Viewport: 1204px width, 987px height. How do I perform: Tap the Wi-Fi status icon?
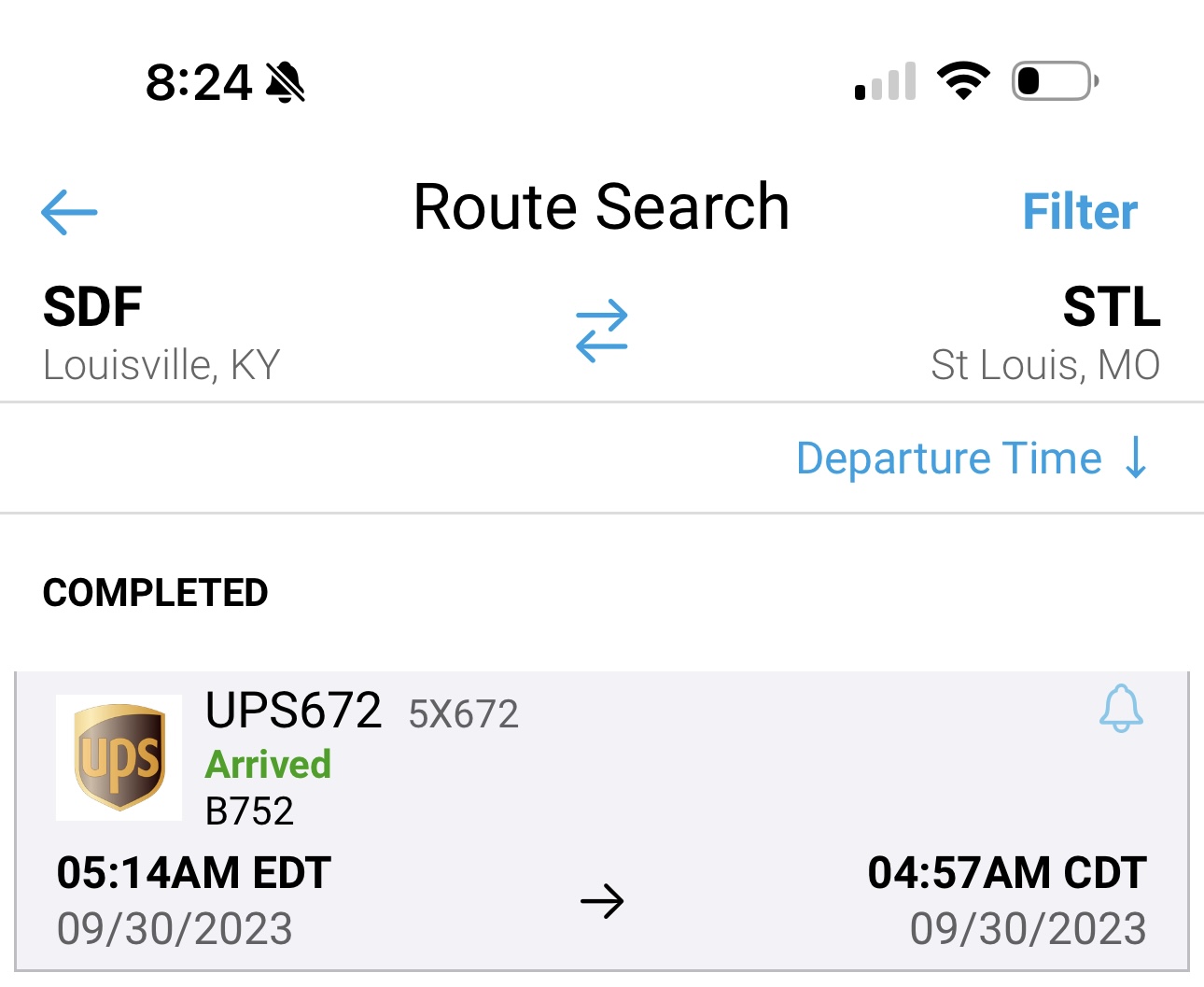963,81
